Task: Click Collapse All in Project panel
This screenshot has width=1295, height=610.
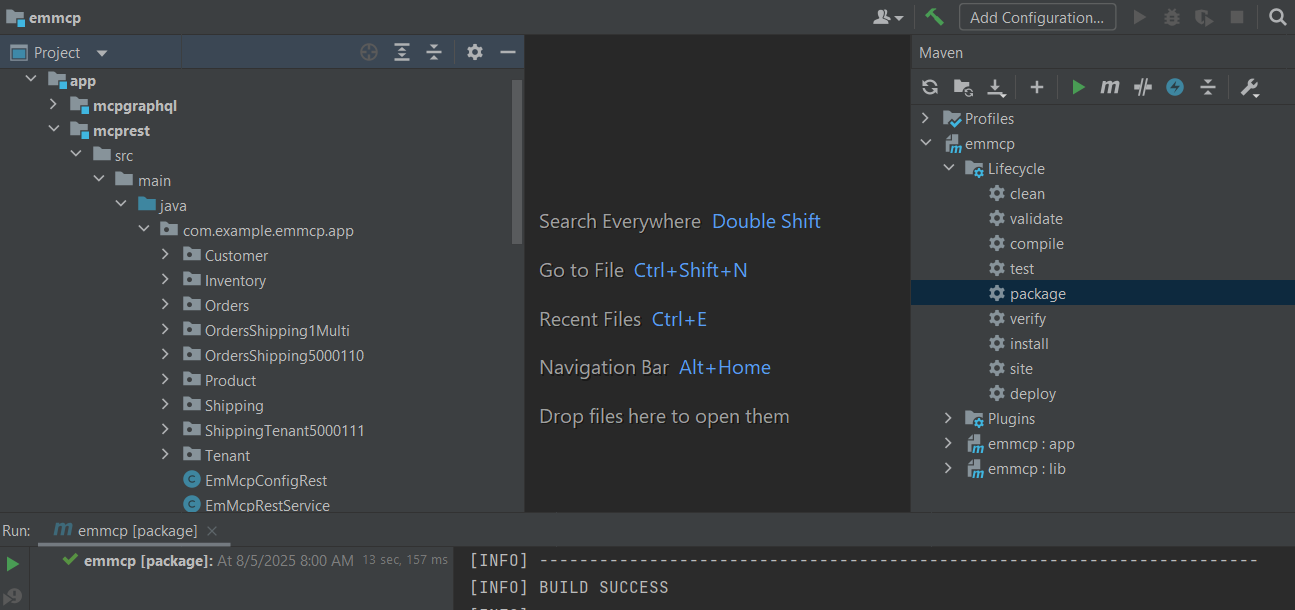Action: (x=434, y=52)
